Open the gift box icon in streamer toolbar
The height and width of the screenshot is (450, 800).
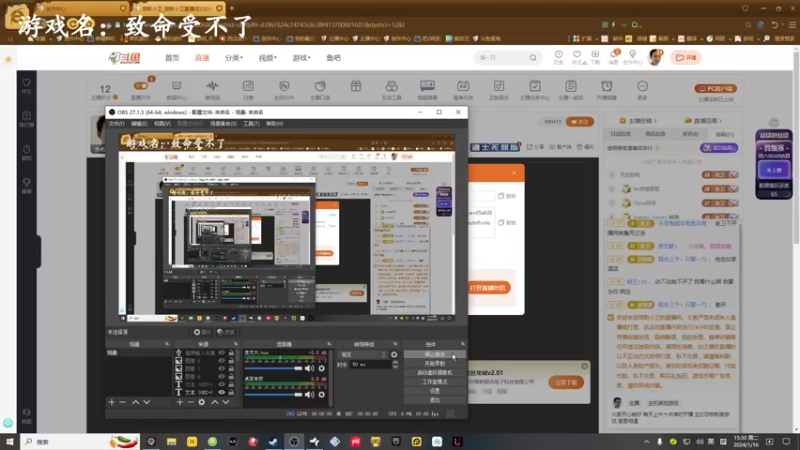356,87
